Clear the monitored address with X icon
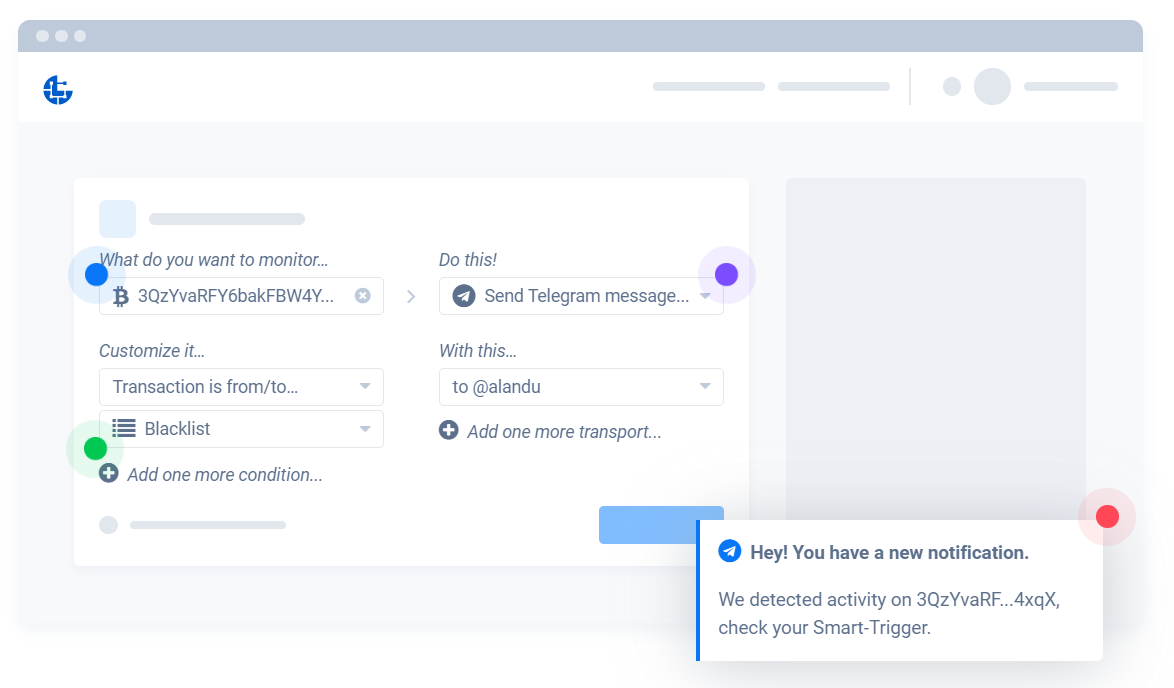The image size is (1174, 688). pyautogui.click(x=363, y=296)
